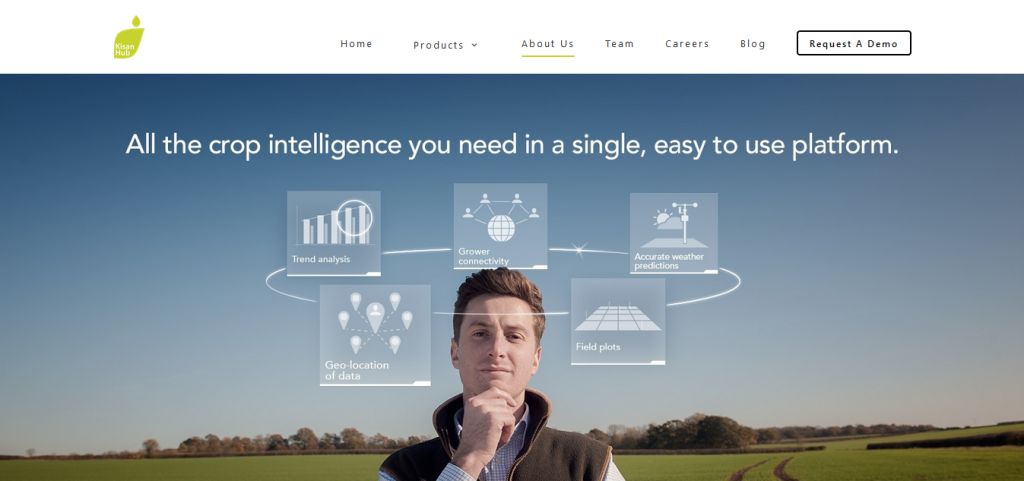Open the Careers page
This screenshot has height=481, width=1024.
687,44
